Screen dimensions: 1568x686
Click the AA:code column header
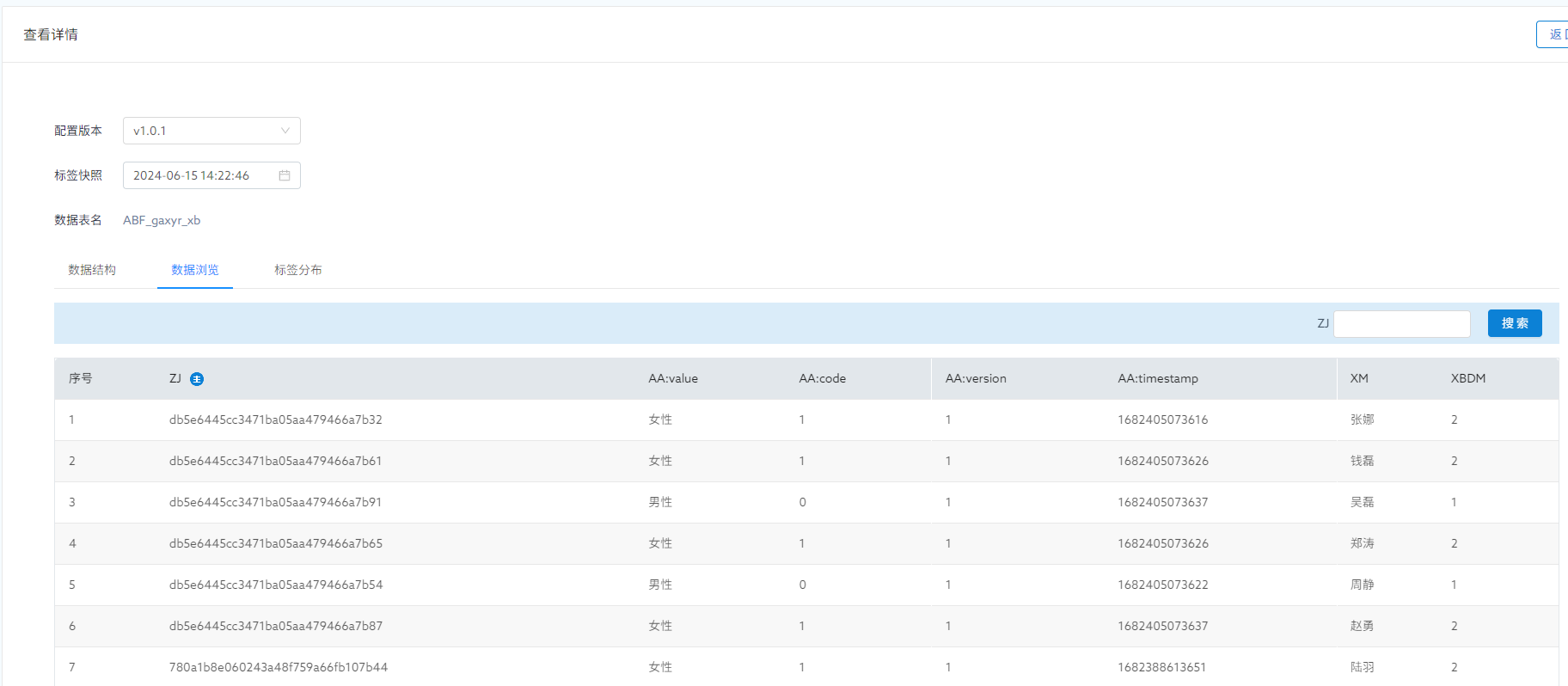pos(823,378)
